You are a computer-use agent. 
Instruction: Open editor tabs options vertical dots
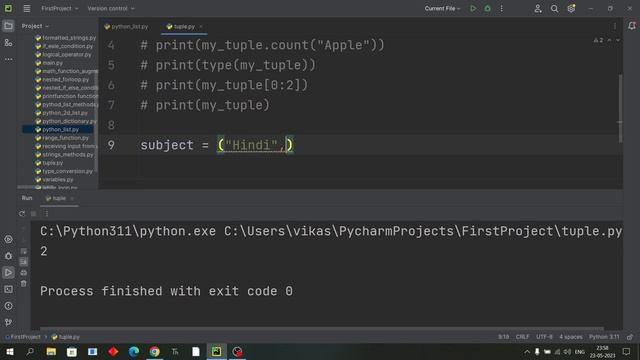tap(615, 26)
